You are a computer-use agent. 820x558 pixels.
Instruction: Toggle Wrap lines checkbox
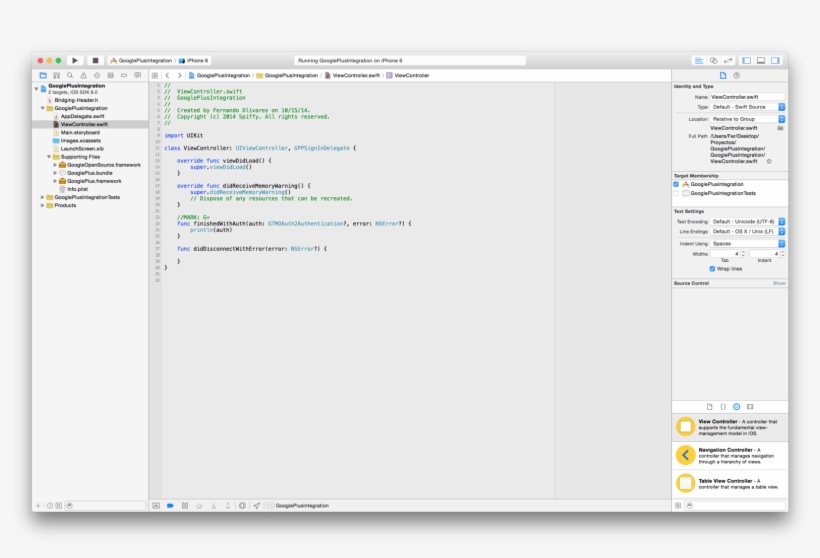point(712,269)
